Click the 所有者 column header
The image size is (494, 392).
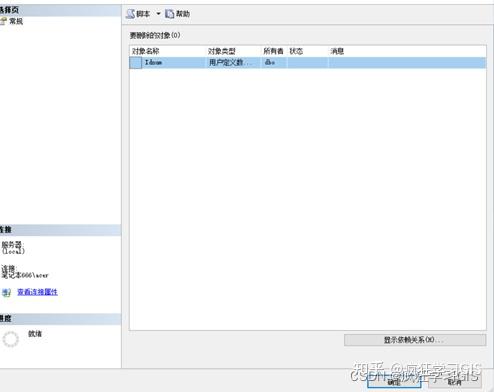pyautogui.click(x=273, y=51)
